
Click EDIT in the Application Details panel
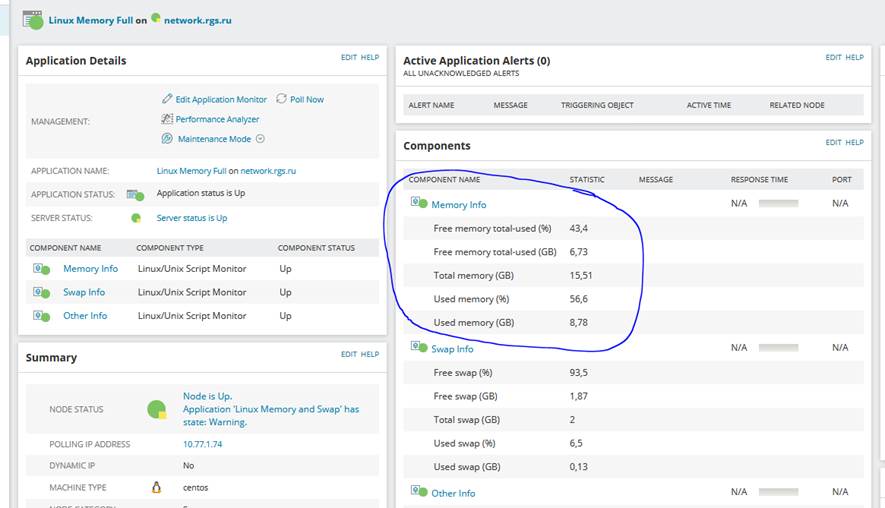click(x=348, y=58)
